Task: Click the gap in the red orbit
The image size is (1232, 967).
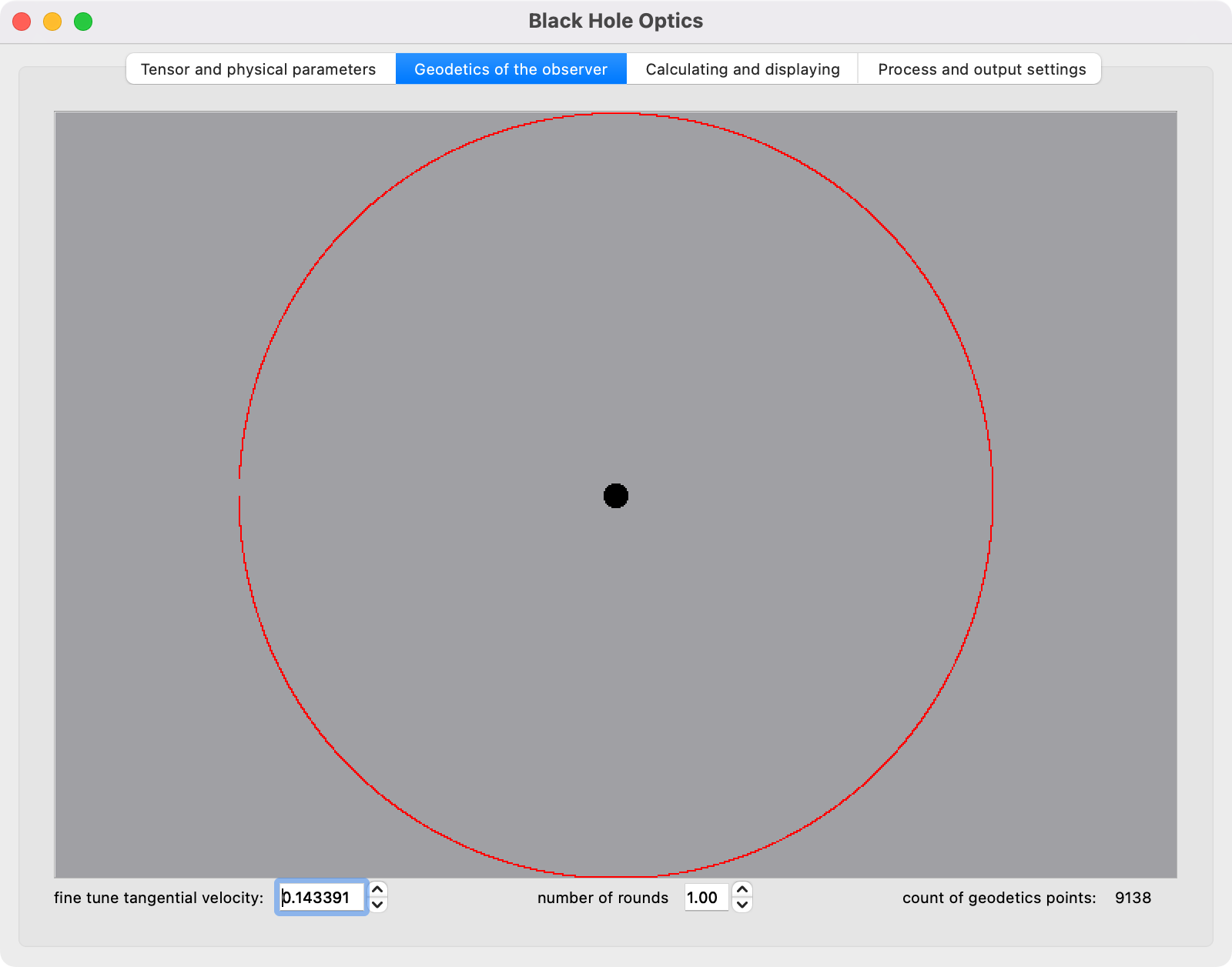Action: [239, 487]
